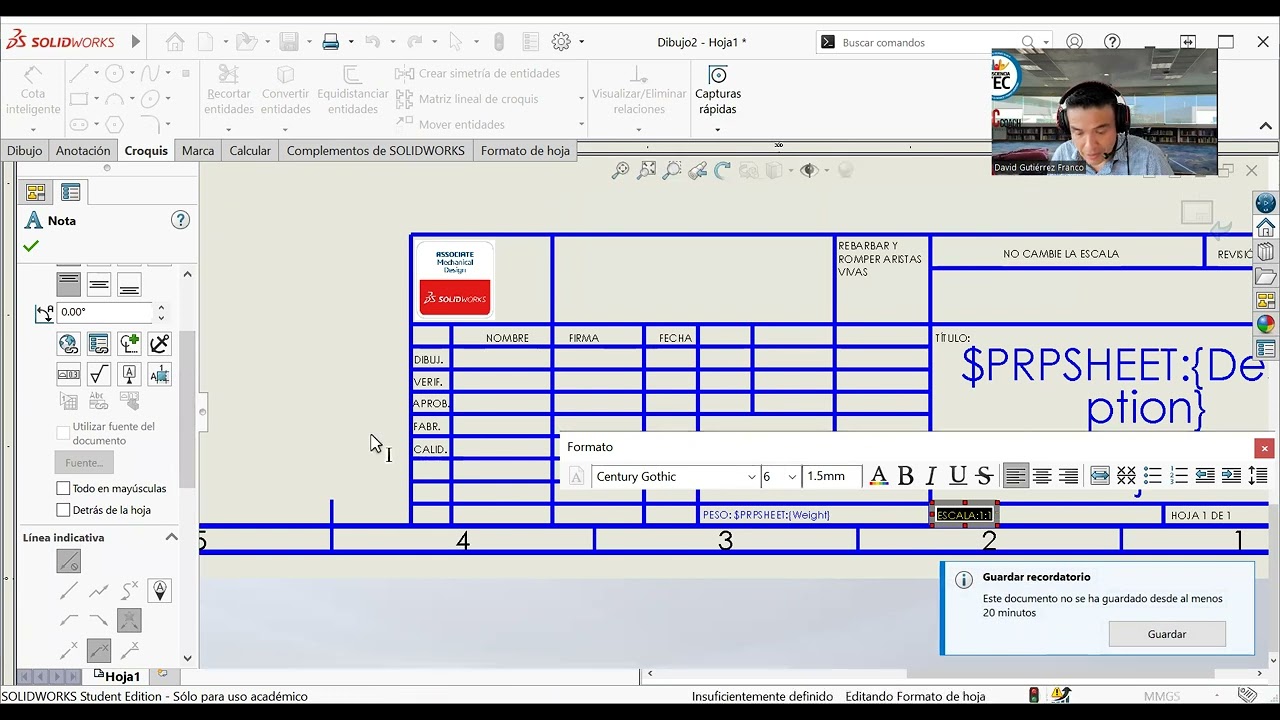This screenshot has width=1280, height=720.
Task: Apply bold in the Formato toolbar
Action: tap(905, 476)
